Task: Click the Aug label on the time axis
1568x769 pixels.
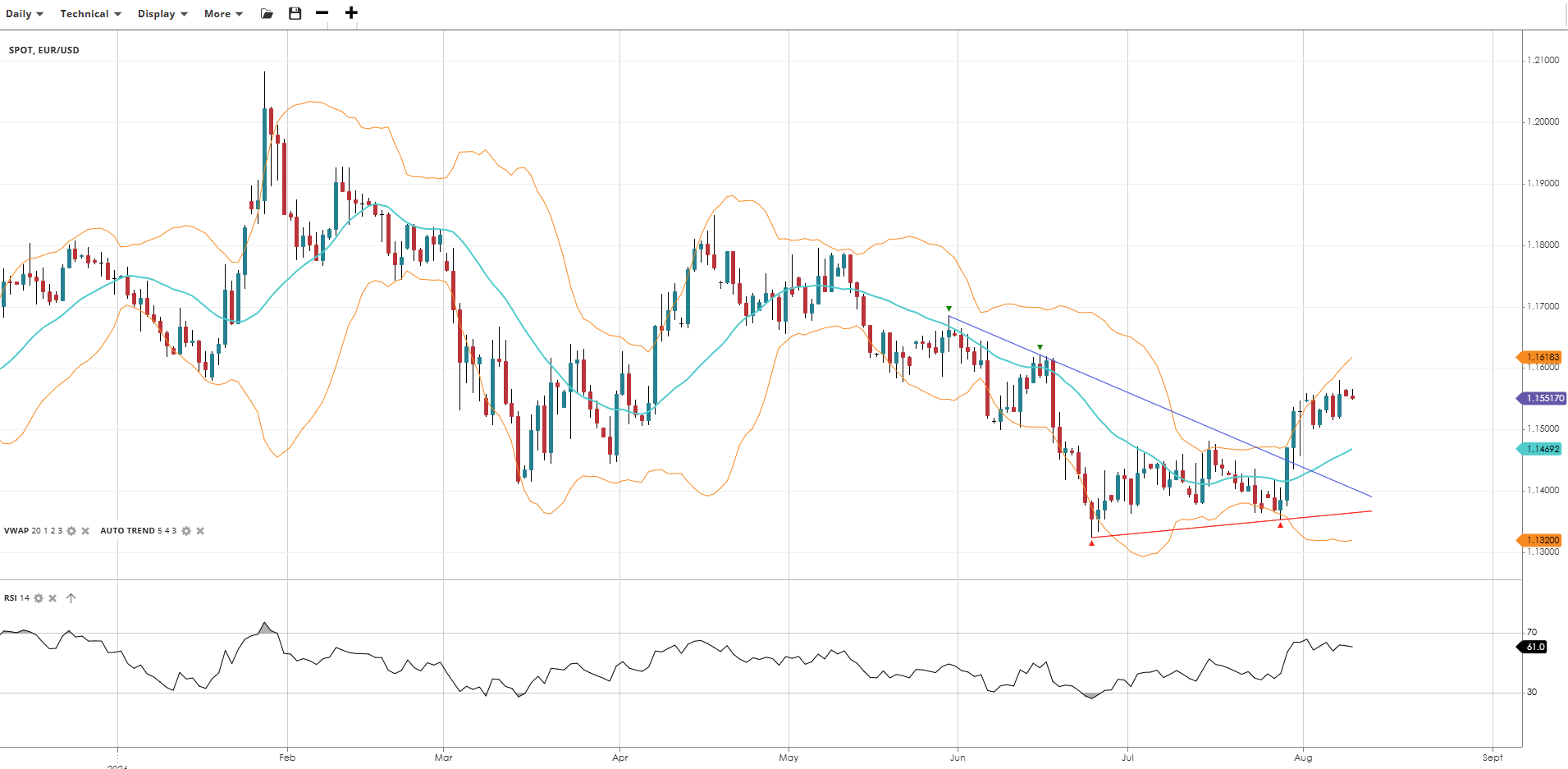Action: pyautogui.click(x=1303, y=758)
